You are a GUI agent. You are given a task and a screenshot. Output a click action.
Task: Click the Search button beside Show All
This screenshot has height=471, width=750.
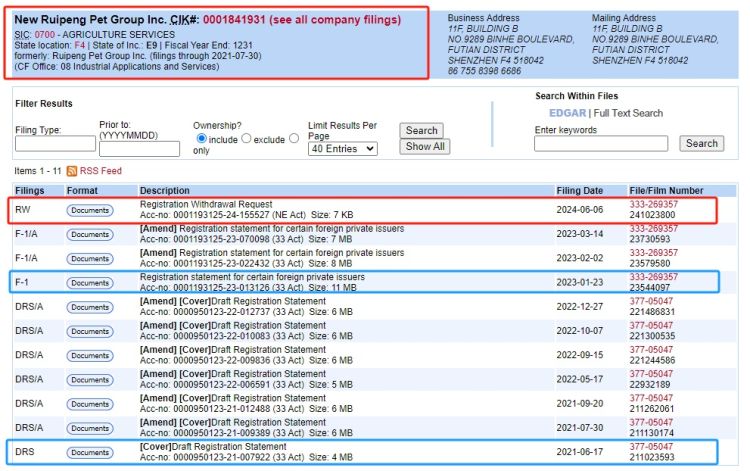coord(421,131)
